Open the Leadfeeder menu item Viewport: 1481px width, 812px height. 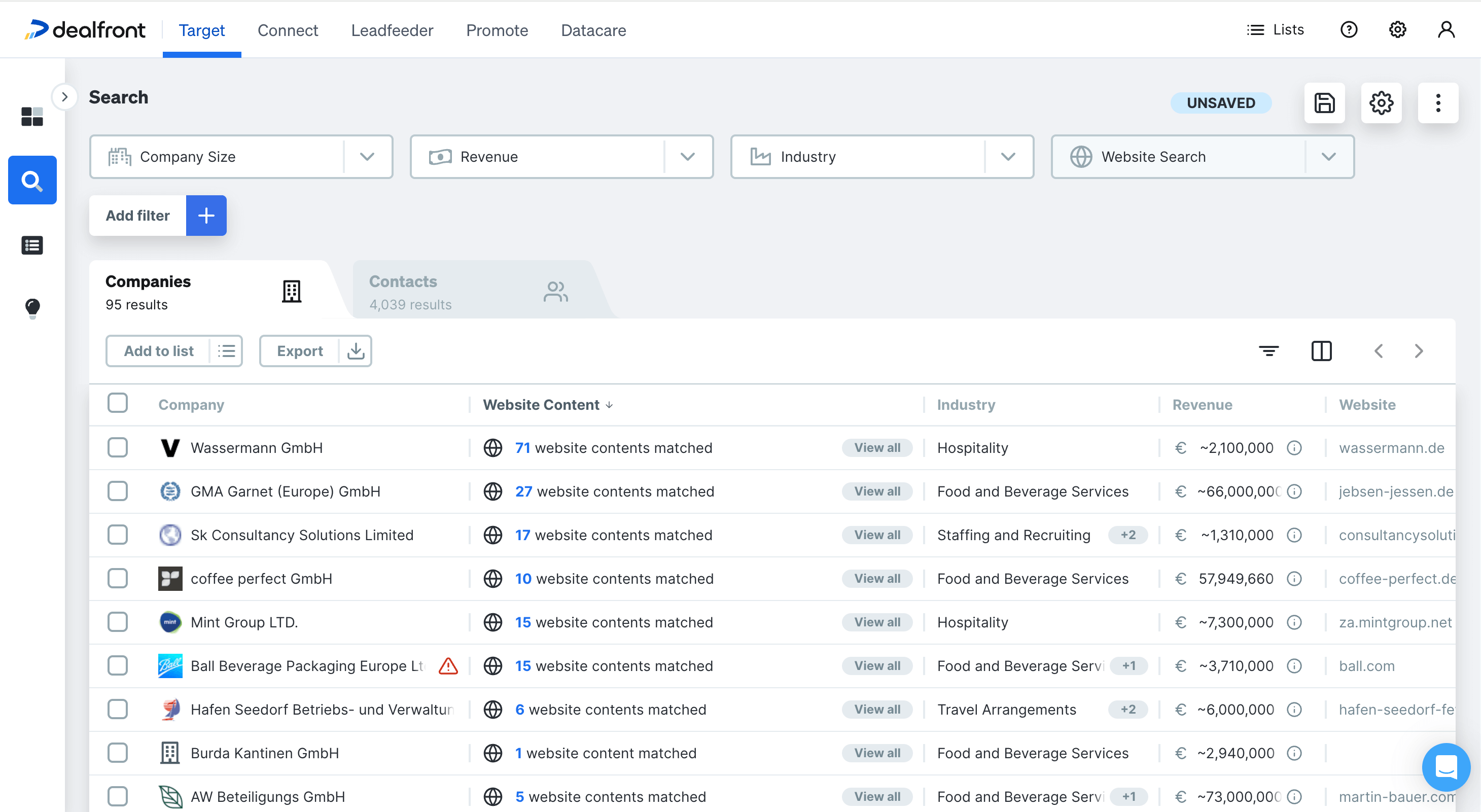pyautogui.click(x=392, y=30)
